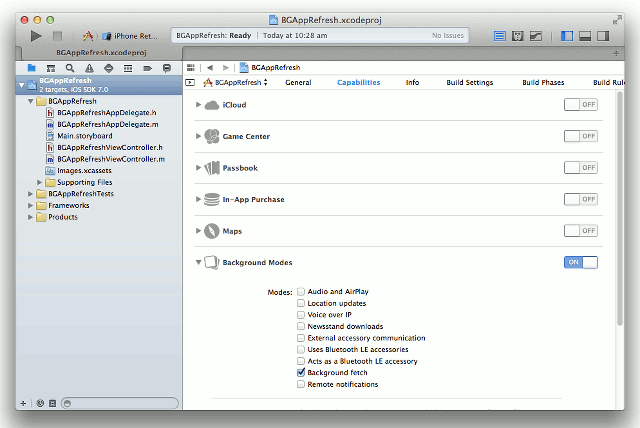
Task: Uncheck the Background fetch checkbox
Action: [x=301, y=372]
